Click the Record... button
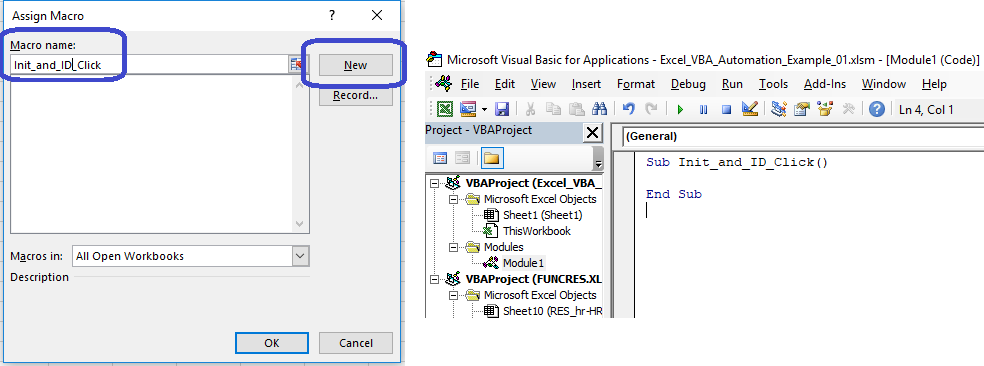The width and height of the screenshot is (984, 366). pyautogui.click(x=355, y=95)
